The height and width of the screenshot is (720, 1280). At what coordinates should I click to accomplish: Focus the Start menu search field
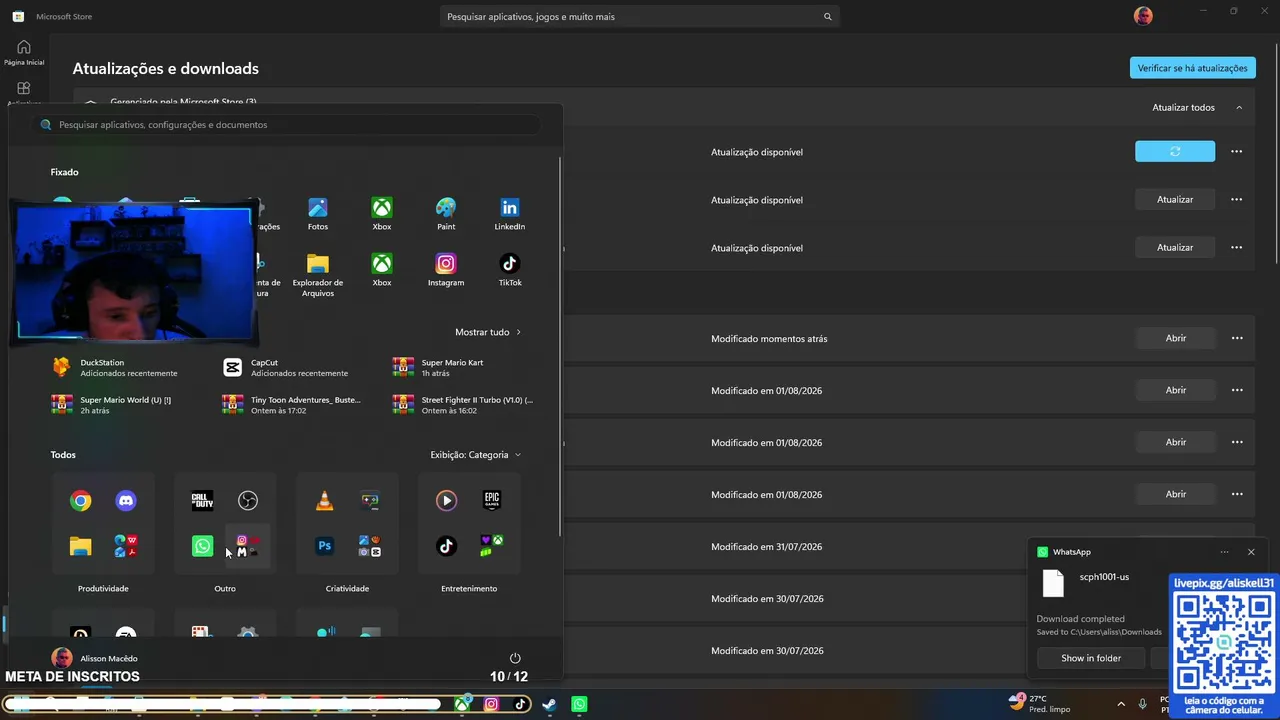(x=286, y=125)
